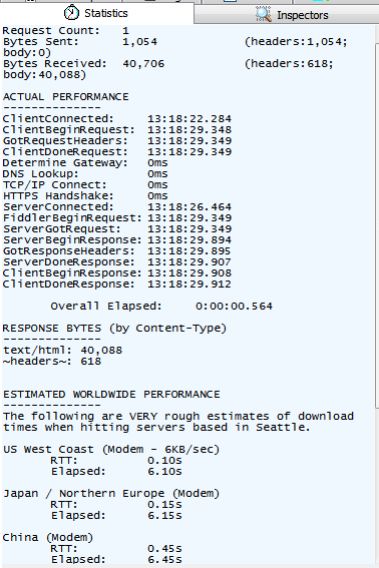Click the China (Modem) Elapsed value 6.45s
The image size is (379, 568).
pos(164,559)
